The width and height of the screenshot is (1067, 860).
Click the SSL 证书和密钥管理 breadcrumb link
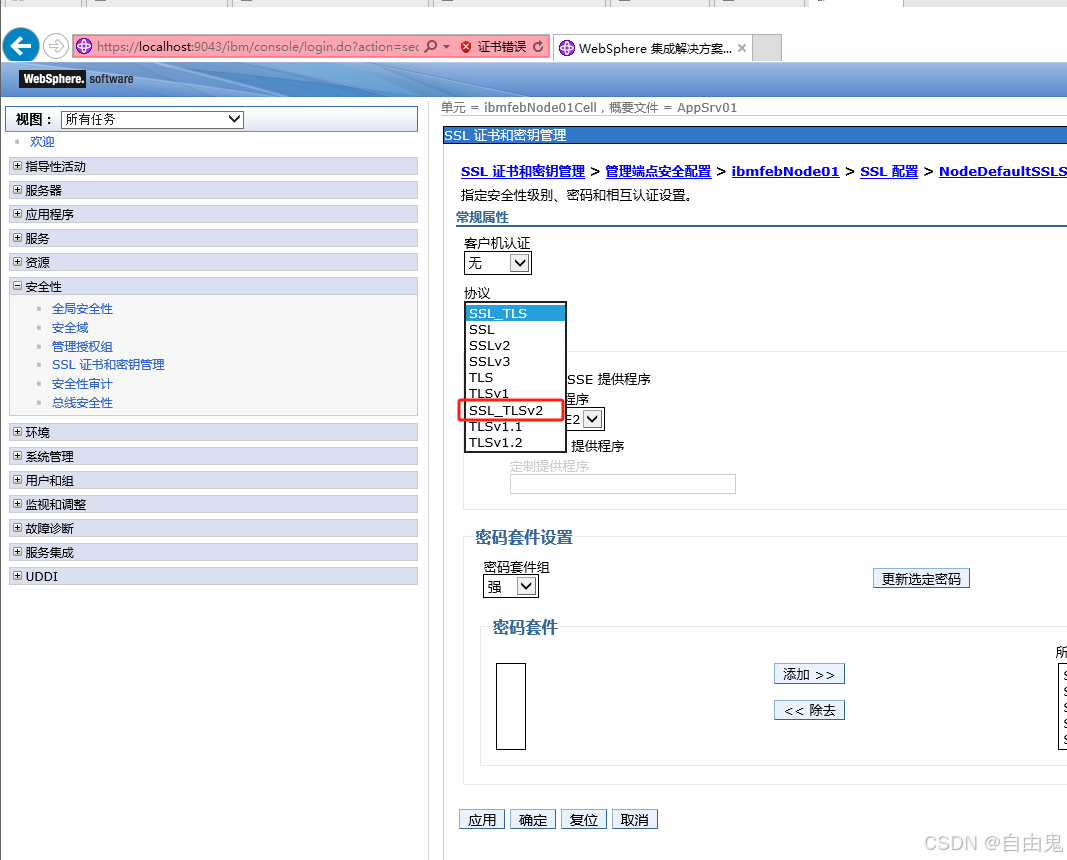click(x=523, y=171)
